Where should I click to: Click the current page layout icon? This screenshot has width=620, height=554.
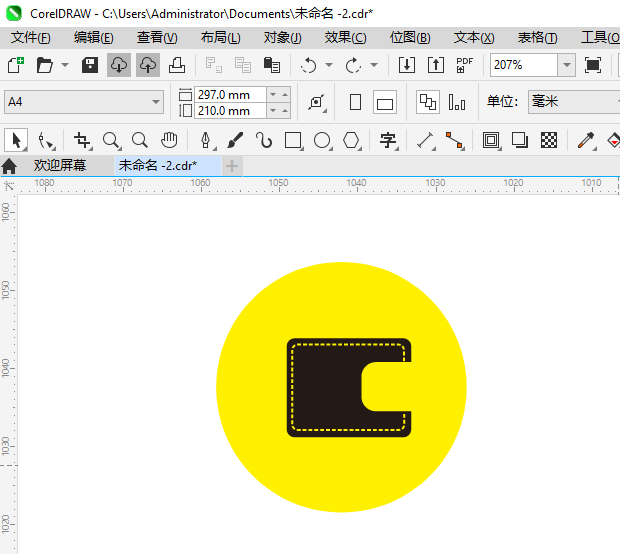click(457, 102)
